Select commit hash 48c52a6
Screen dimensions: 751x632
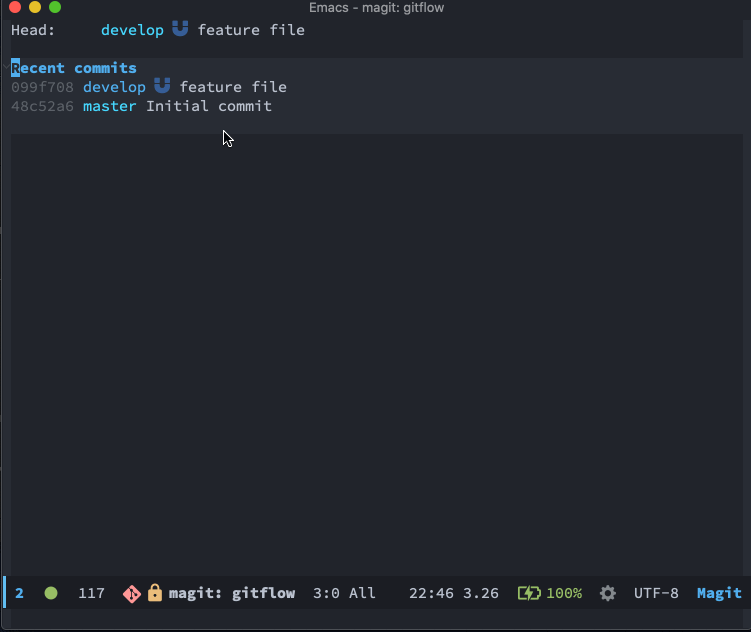pyautogui.click(x=42, y=106)
